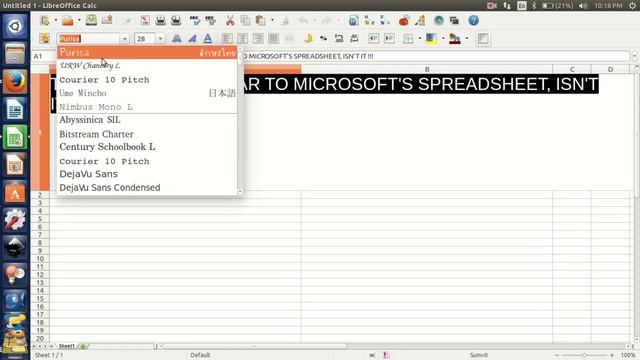Open the Navigator compass icon
This screenshot has width=640, height=360.
click(439, 20)
